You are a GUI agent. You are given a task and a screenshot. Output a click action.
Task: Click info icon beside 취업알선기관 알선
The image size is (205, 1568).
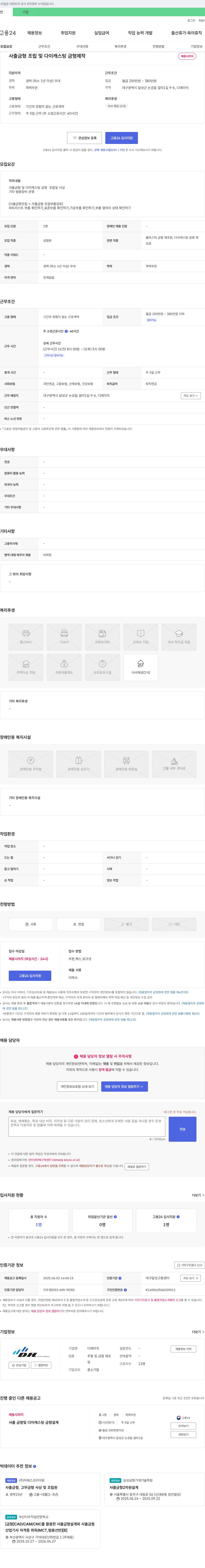116,1217
